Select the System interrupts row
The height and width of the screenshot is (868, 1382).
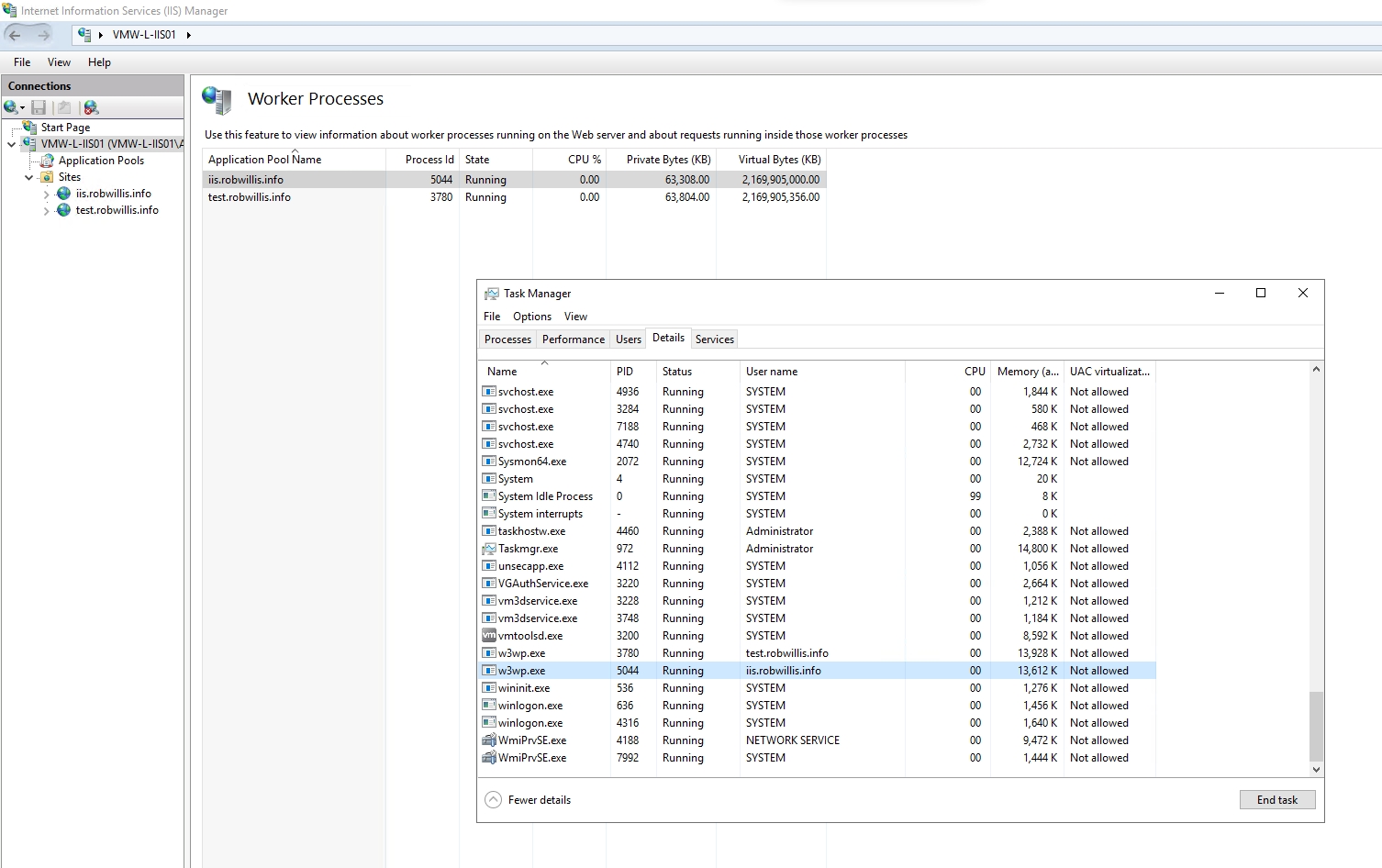pos(818,514)
